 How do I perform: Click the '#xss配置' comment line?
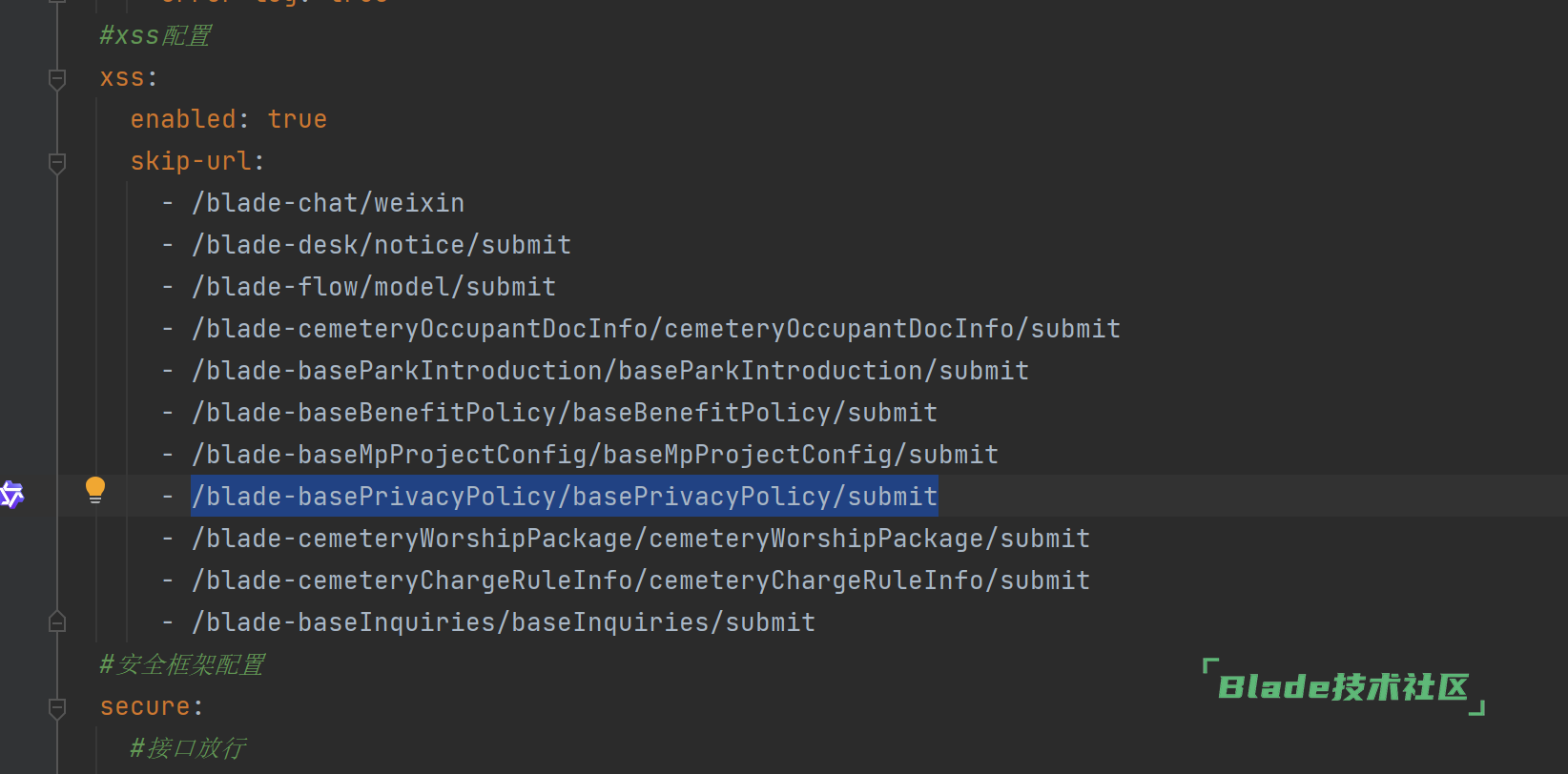(155, 36)
